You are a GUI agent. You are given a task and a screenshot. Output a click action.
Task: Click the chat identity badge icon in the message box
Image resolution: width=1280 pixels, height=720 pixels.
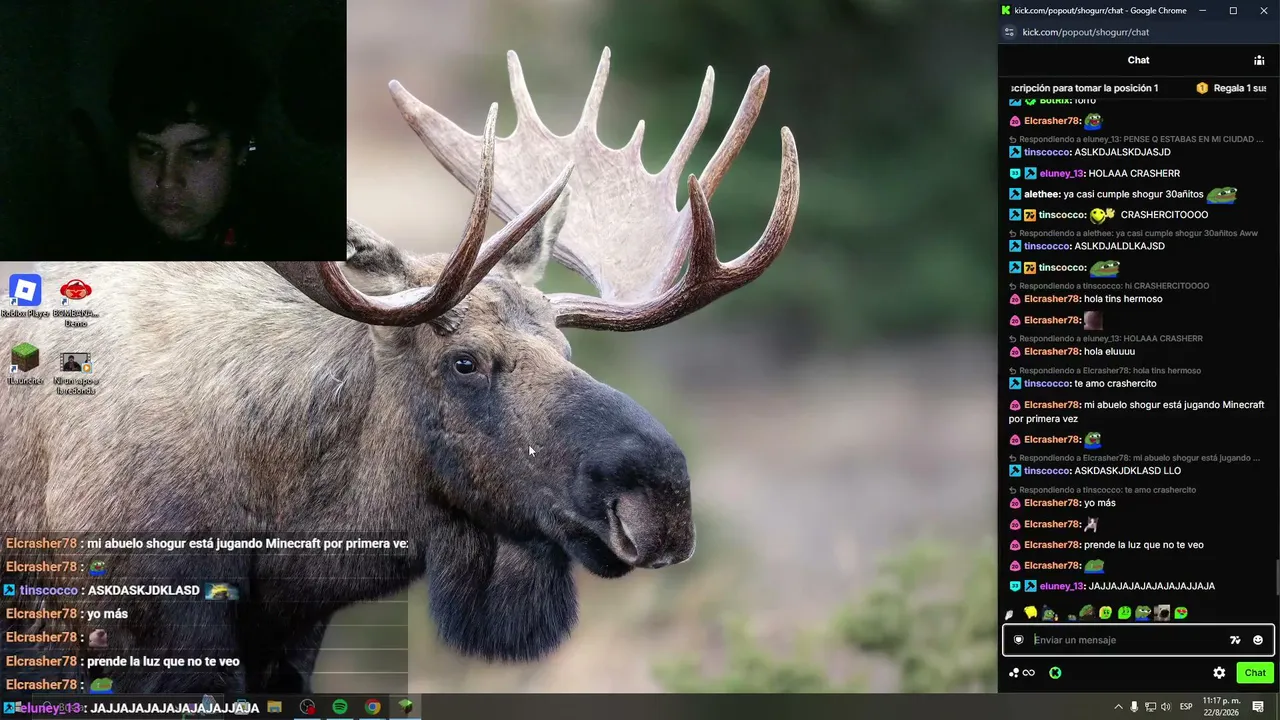tap(1019, 640)
